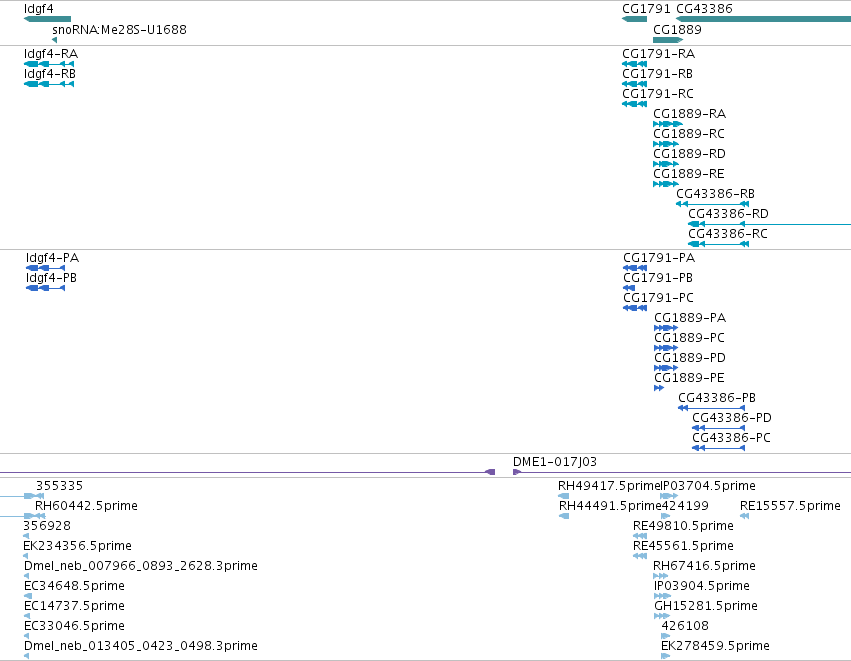
Task: Click the CG1889-PA protein label
Action: (690, 318)
